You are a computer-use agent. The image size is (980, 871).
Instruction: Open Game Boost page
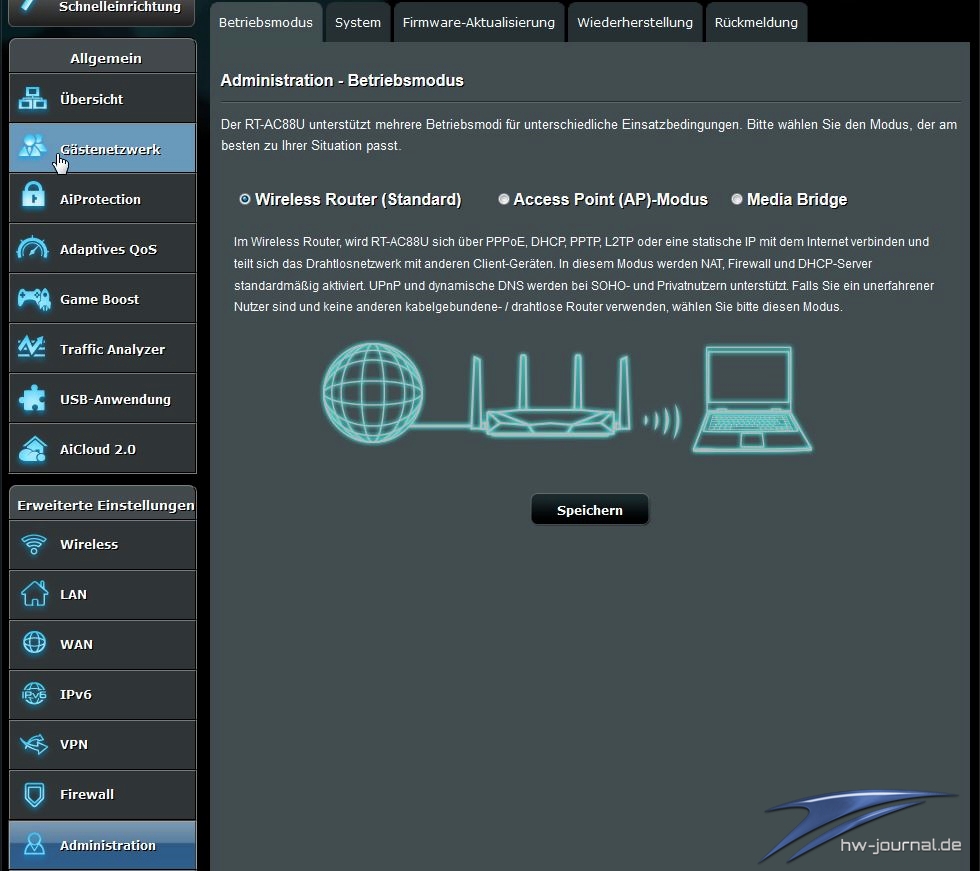102,298
